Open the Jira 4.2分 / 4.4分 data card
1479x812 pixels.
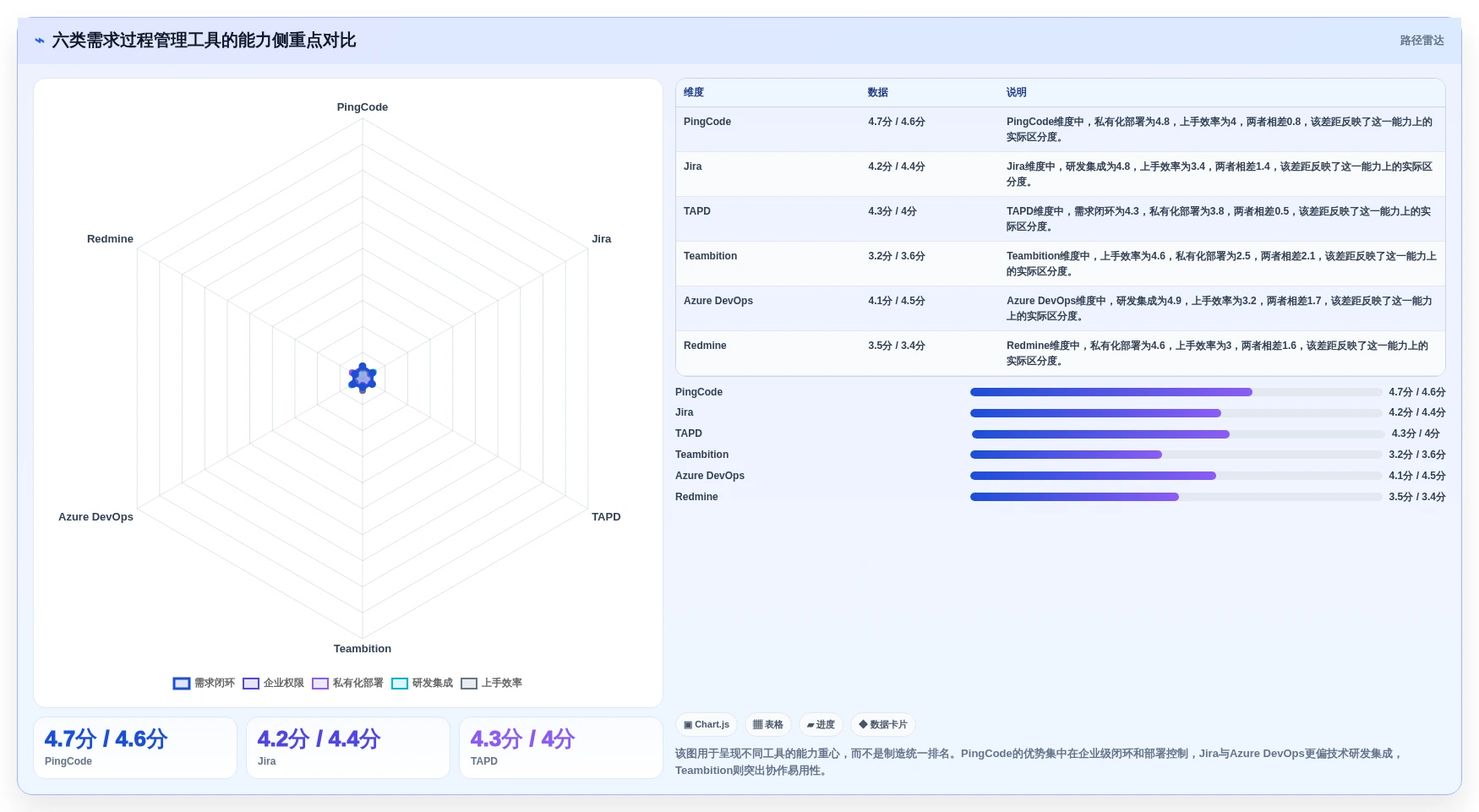point(348,748)
